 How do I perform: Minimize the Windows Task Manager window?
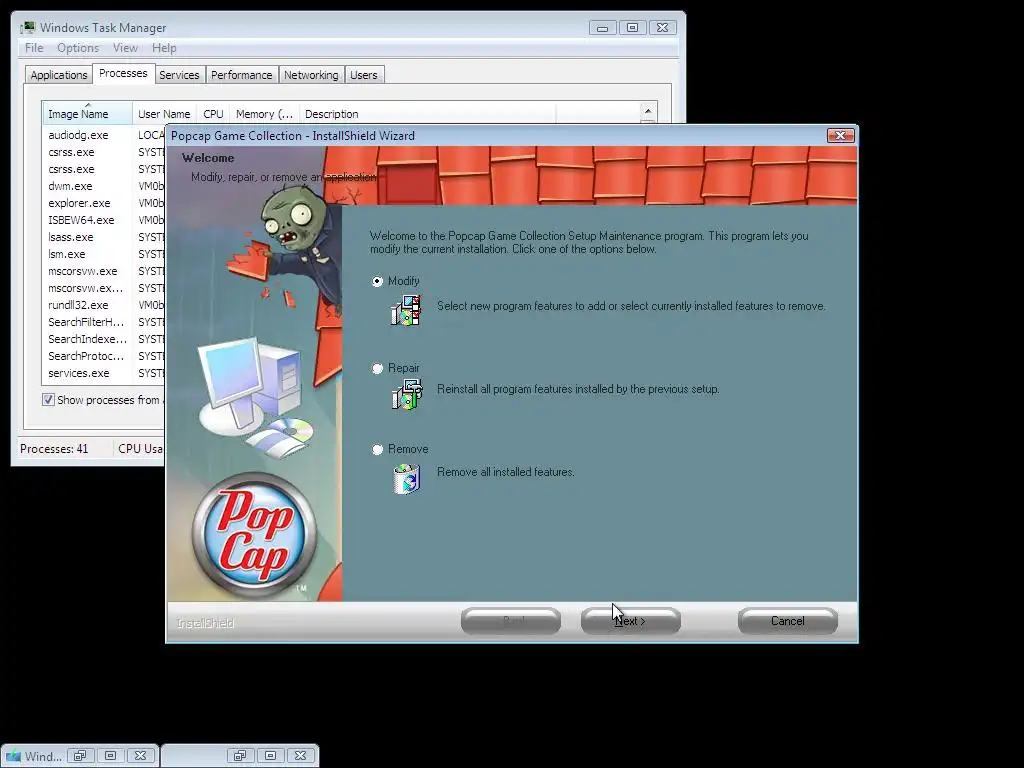point(602,27)
